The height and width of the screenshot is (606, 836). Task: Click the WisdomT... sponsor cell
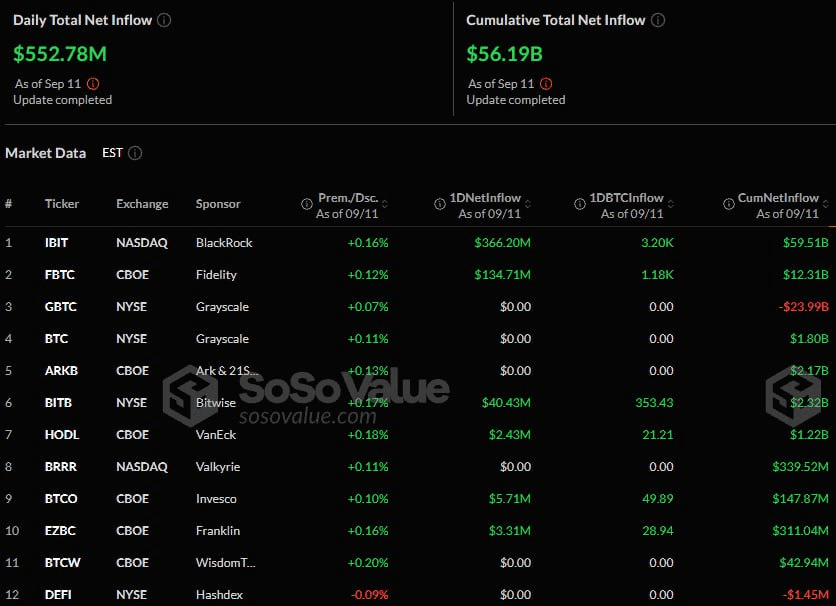click(x=226, y=562)
